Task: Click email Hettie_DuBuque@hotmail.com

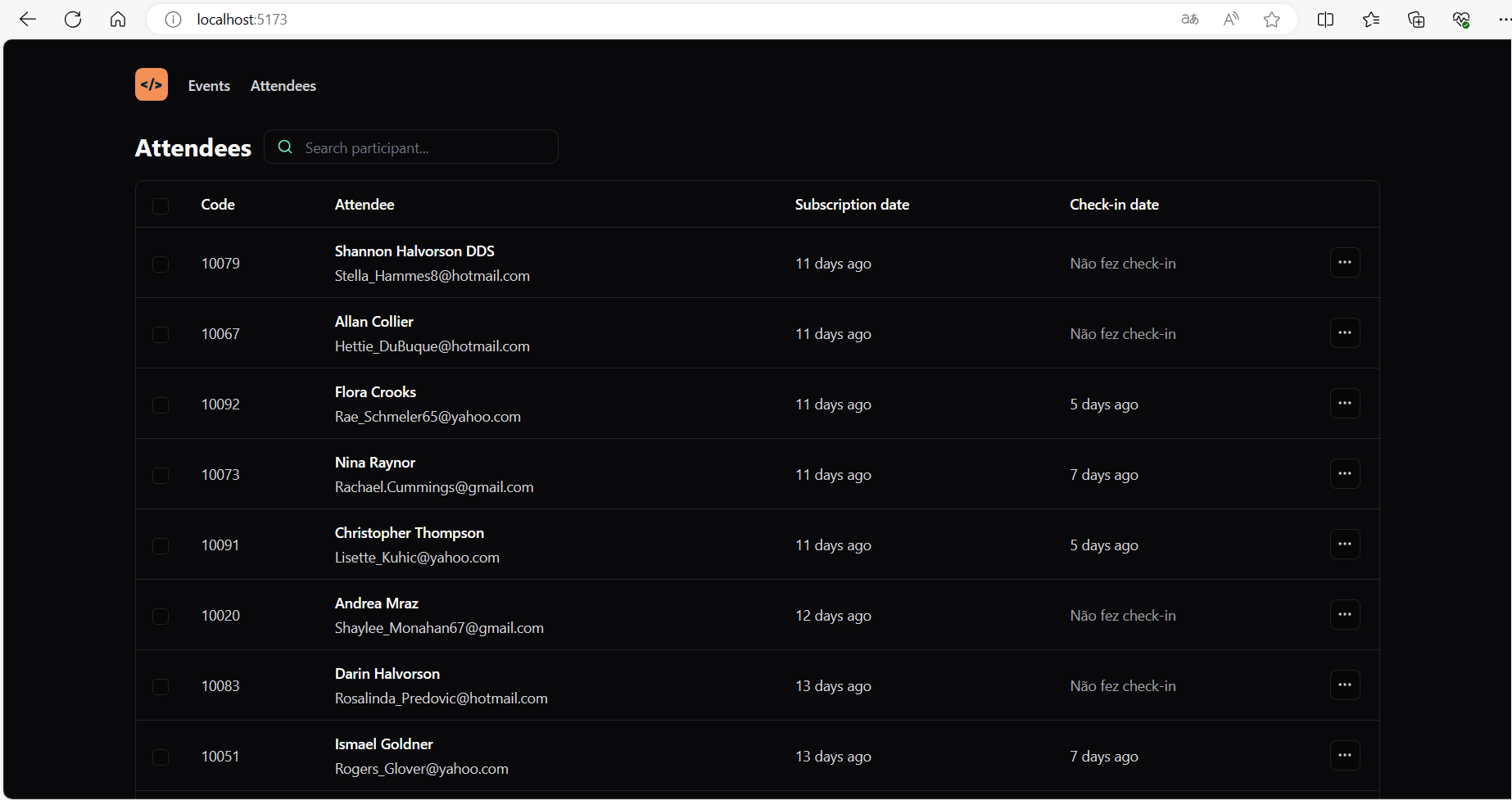Action: (x=432, y=346)
